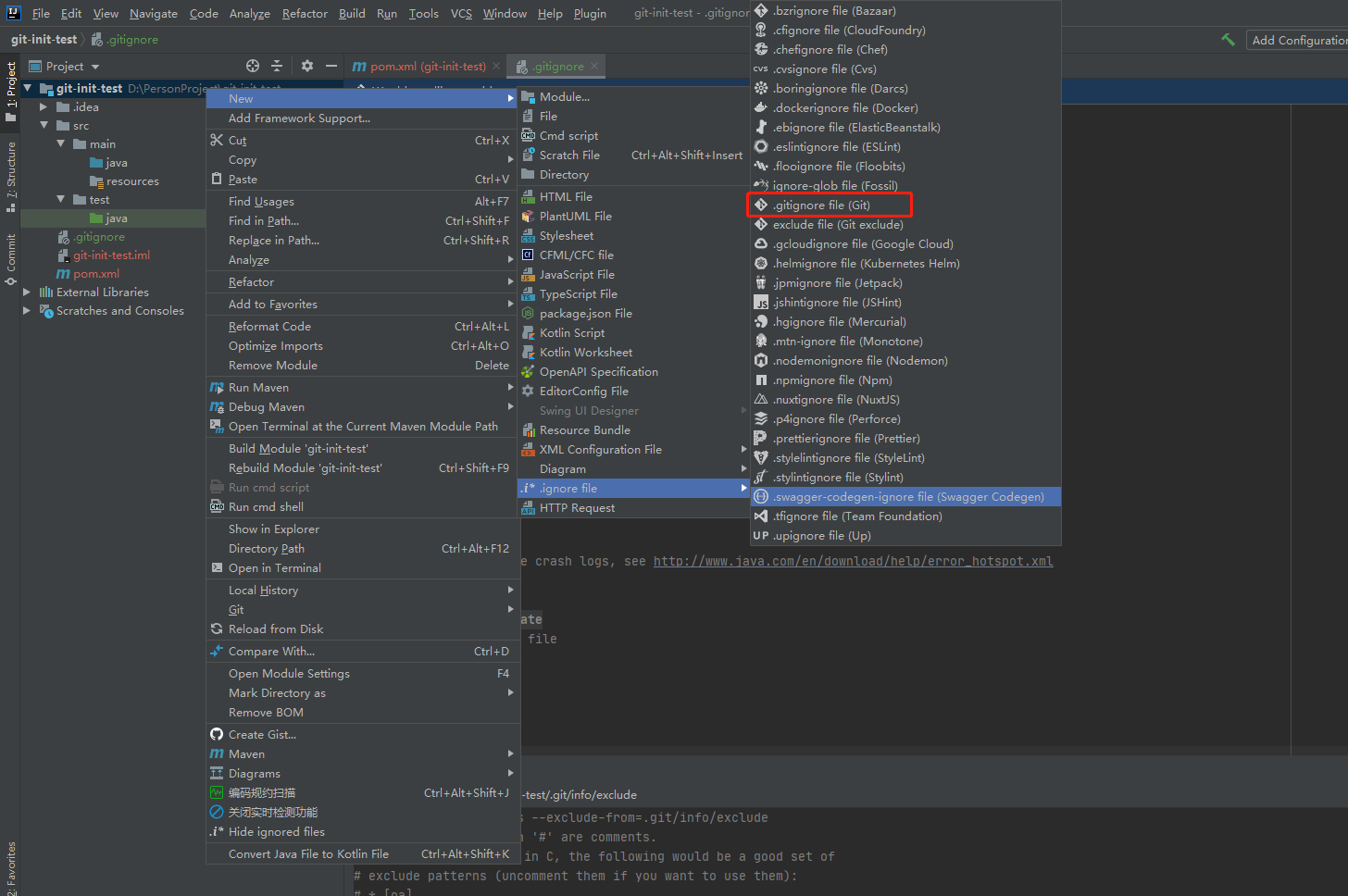Click the Reload from Disk icon
This screenshot has width=1348, height=896.
coord(217,628)
